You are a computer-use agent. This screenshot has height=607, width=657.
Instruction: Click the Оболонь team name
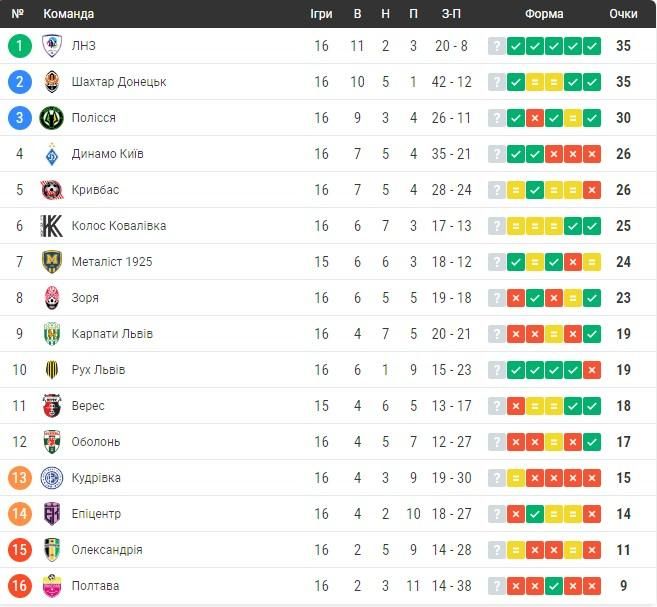point(96,442)
